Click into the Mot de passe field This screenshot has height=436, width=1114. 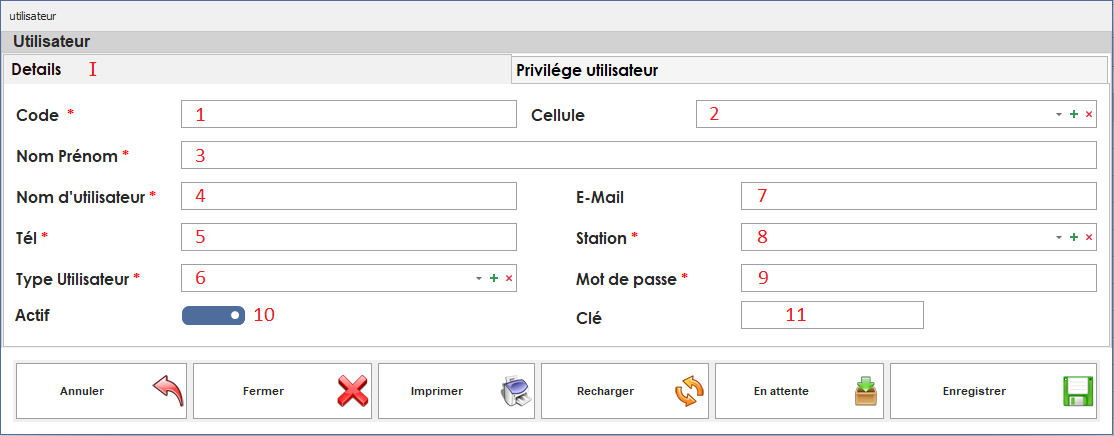click(x=918, y=278)
